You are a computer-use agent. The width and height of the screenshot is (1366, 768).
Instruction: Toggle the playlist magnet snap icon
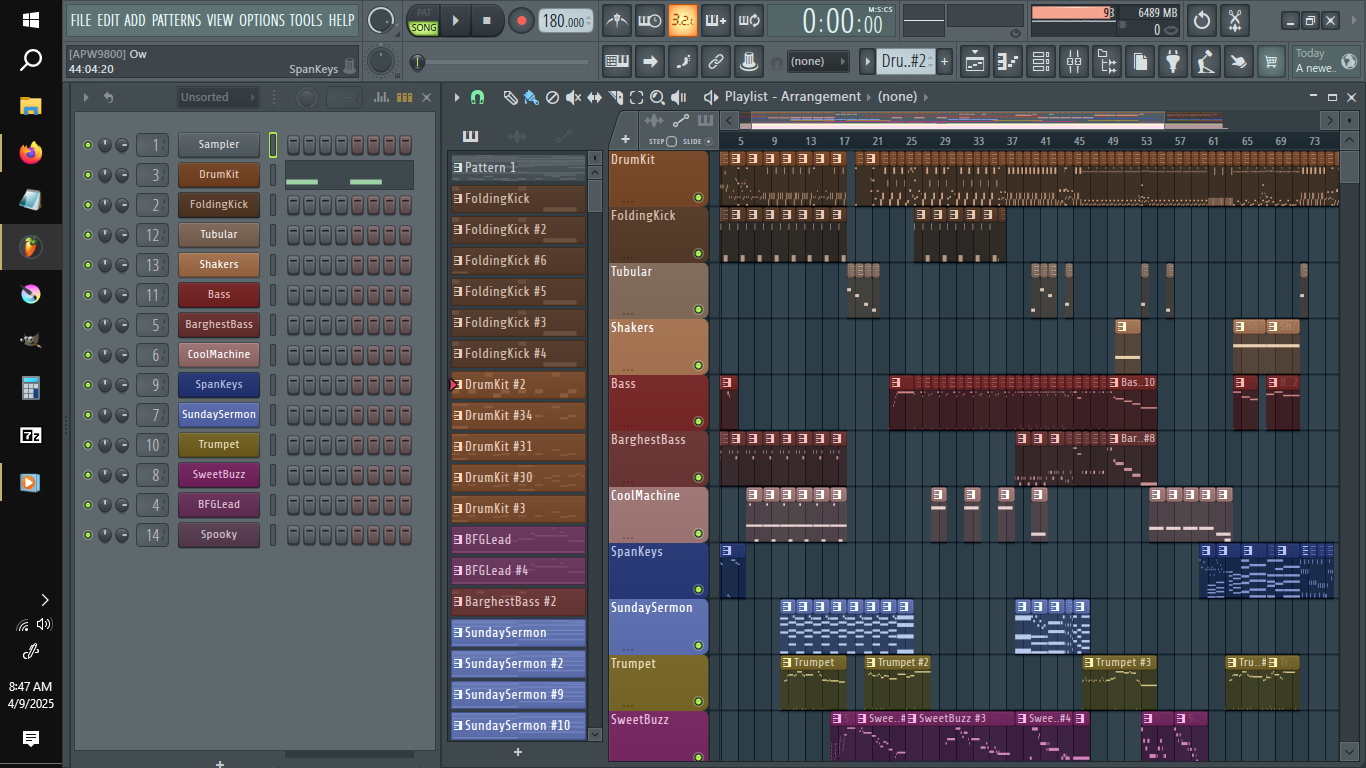coord(477,98)
